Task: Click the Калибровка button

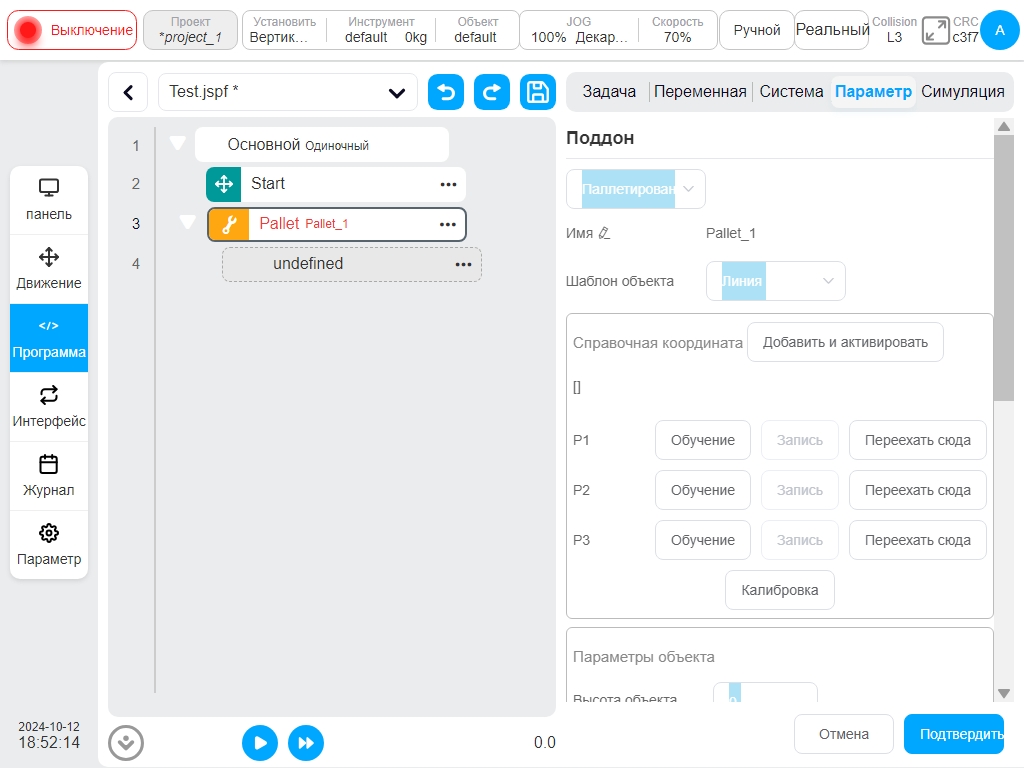Action: [x=780, y=590]
